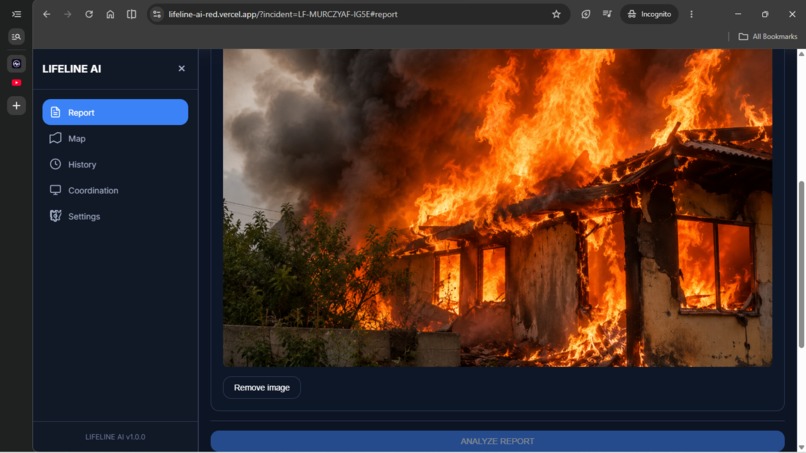Bookmark this page with the star icon
This screenshot has width=806, height=453.
tap(556, 14)
